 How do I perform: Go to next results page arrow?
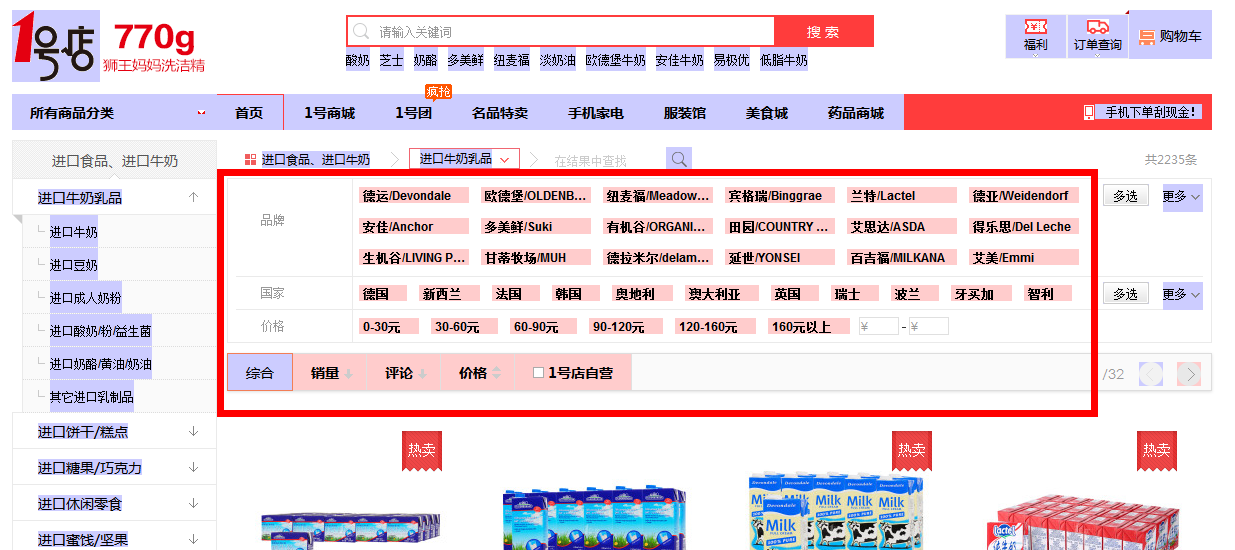[1188, 374]
